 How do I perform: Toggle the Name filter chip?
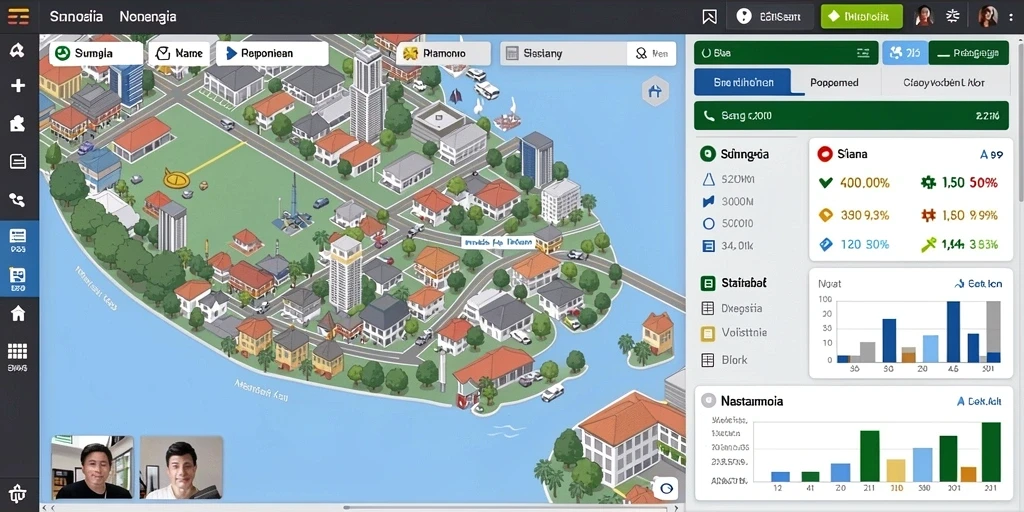pos(179,54)
